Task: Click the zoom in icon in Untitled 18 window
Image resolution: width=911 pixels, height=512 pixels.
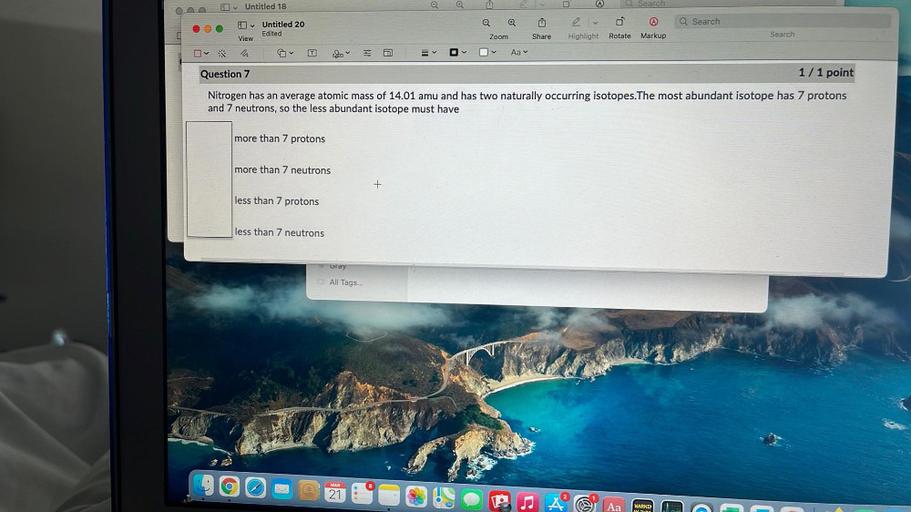Action: click(460, 5)
